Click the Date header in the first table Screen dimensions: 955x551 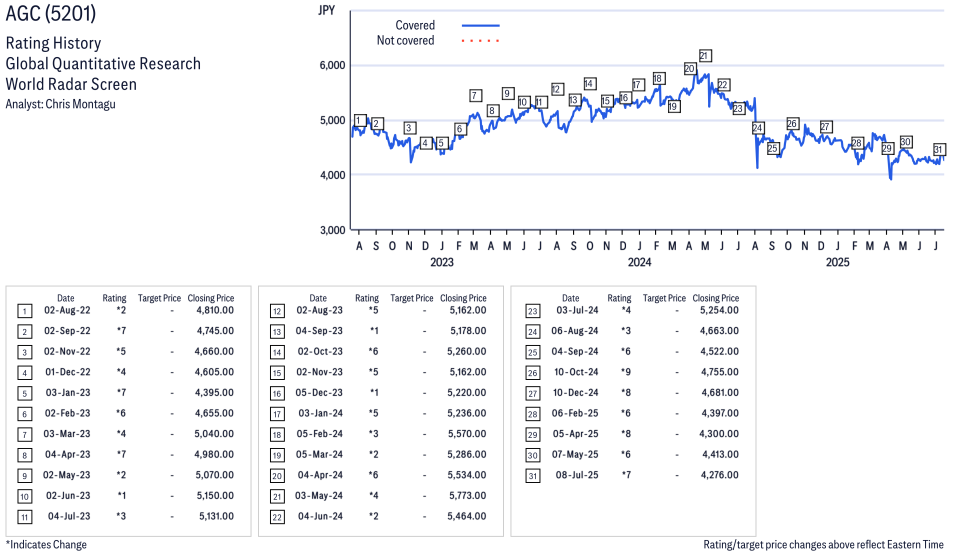[x=66, y=298]
